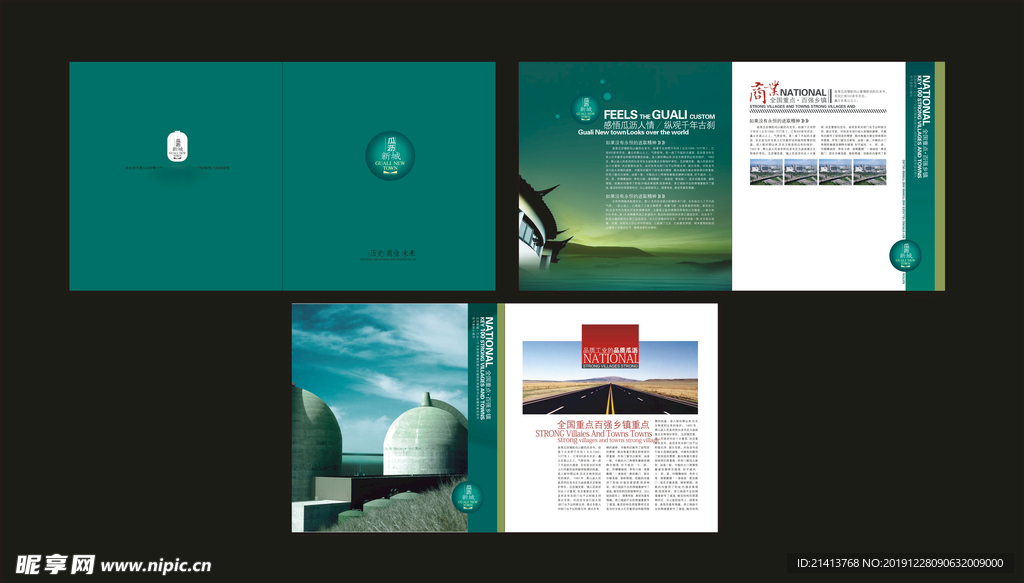Viewport: 1024px width, 583px height.
Task: Select 'Guali New town Looks over the world' text
Action: [633, 133]
